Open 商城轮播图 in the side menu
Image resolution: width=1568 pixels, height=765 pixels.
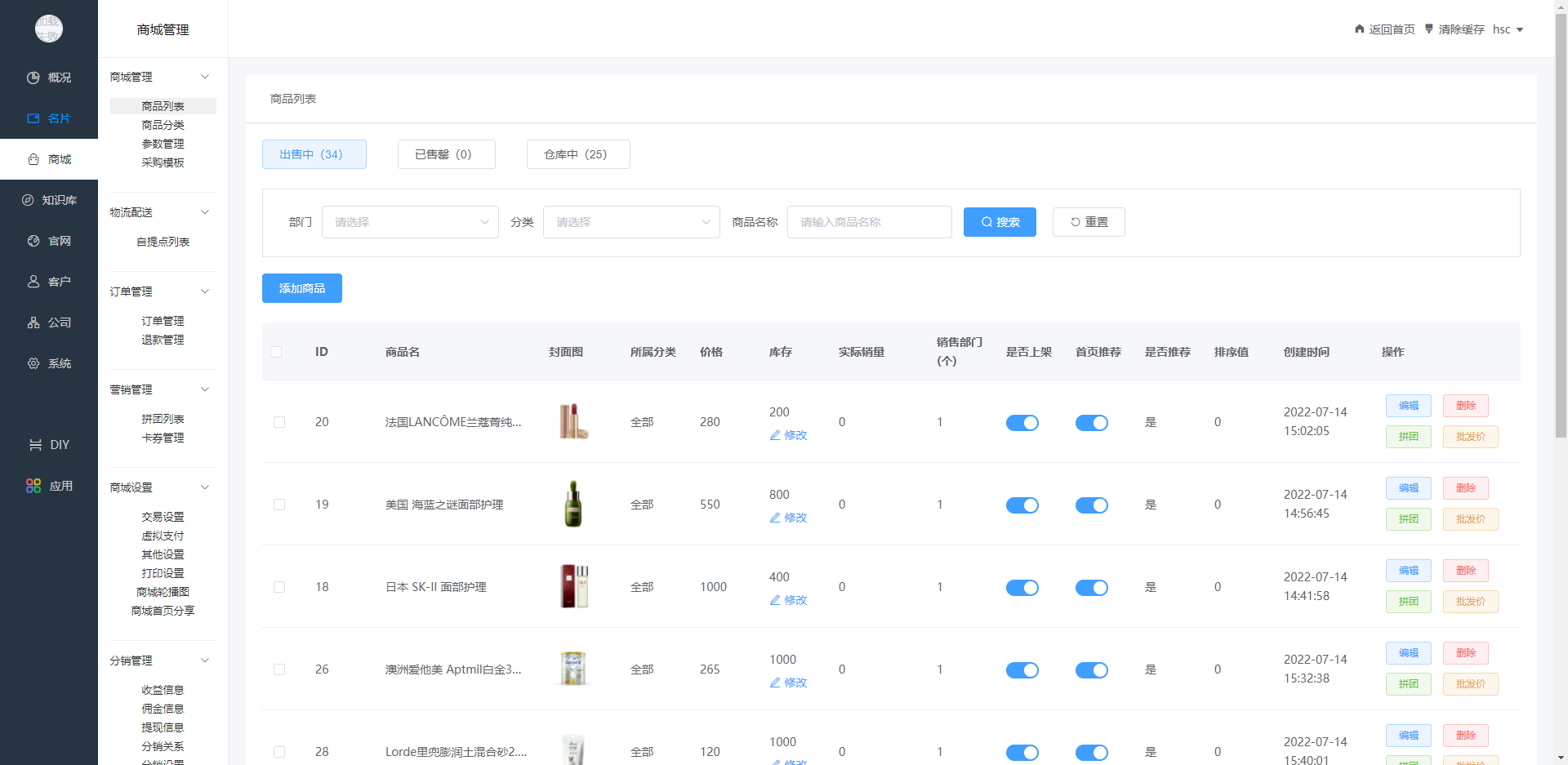point(163,592)
